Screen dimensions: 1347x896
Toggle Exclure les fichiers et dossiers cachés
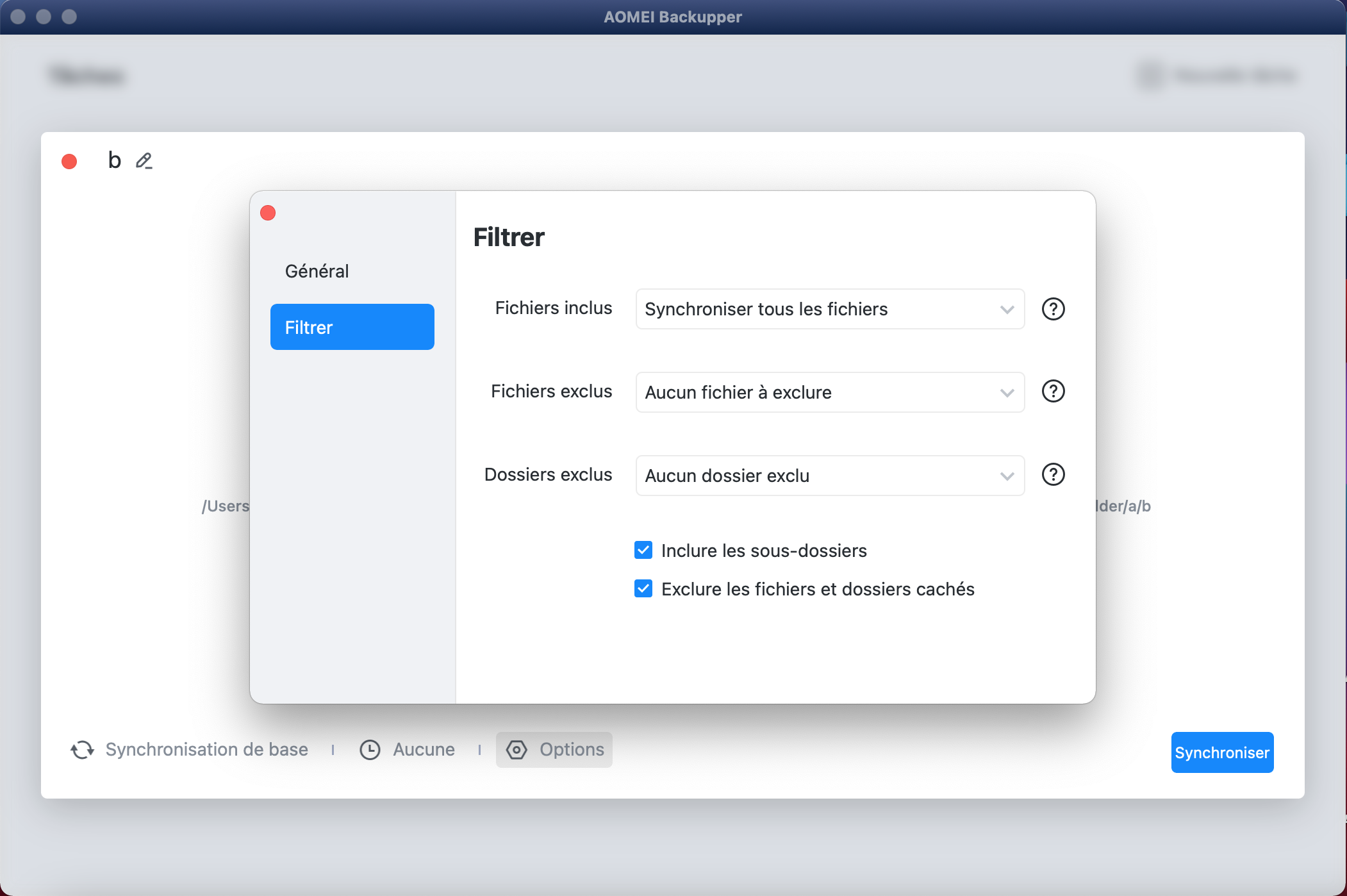(x=643, y=588)
